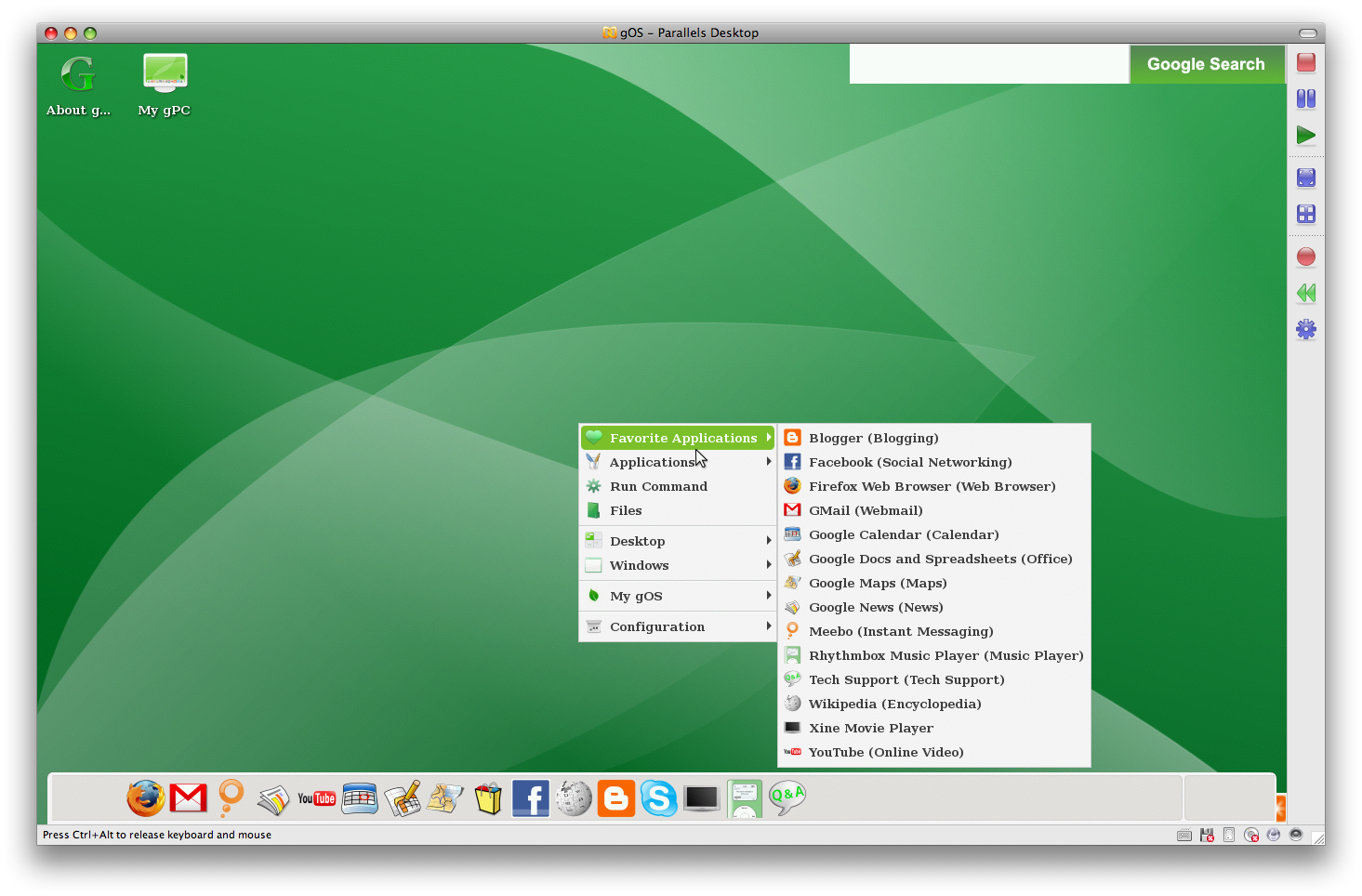Open the Gmail dock icon
The height and width of the screenshot is (896, 1362).
189,798
